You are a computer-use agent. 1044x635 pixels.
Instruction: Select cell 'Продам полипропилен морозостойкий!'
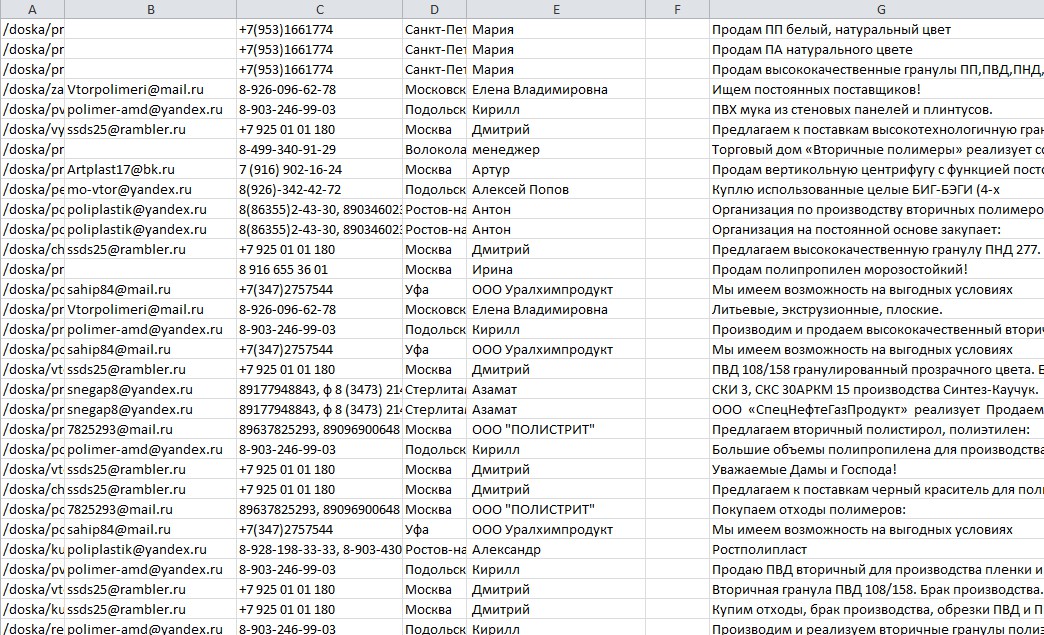877,269
